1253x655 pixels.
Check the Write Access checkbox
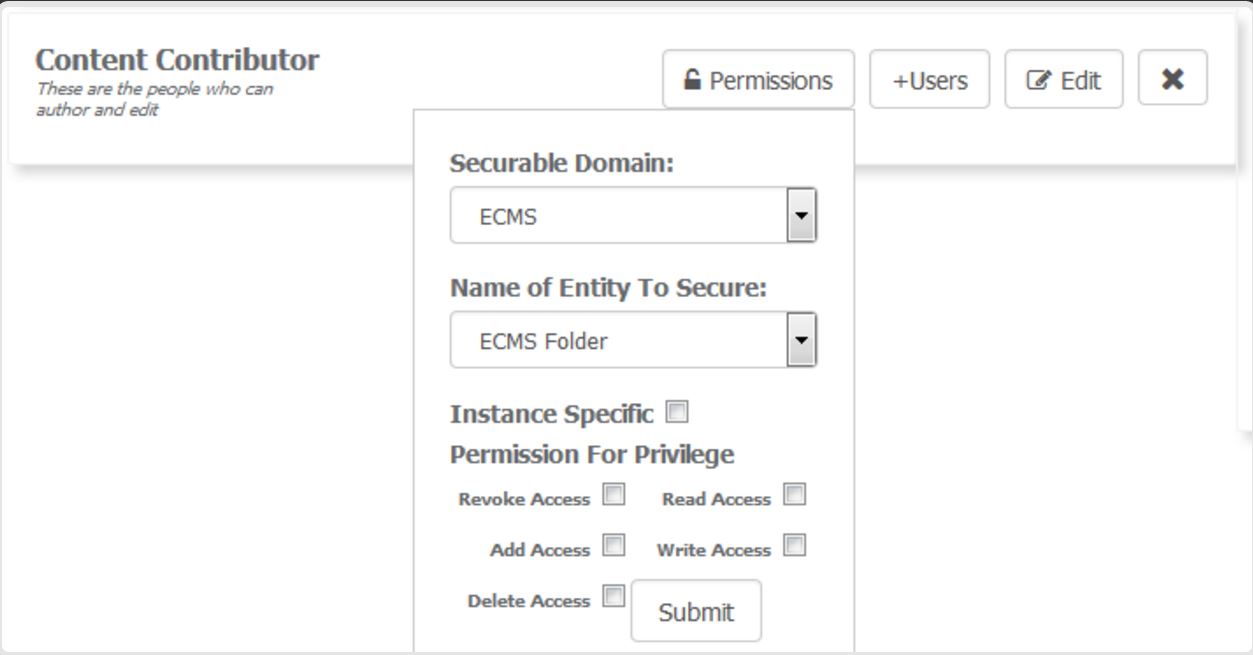(x=795, y=546)
